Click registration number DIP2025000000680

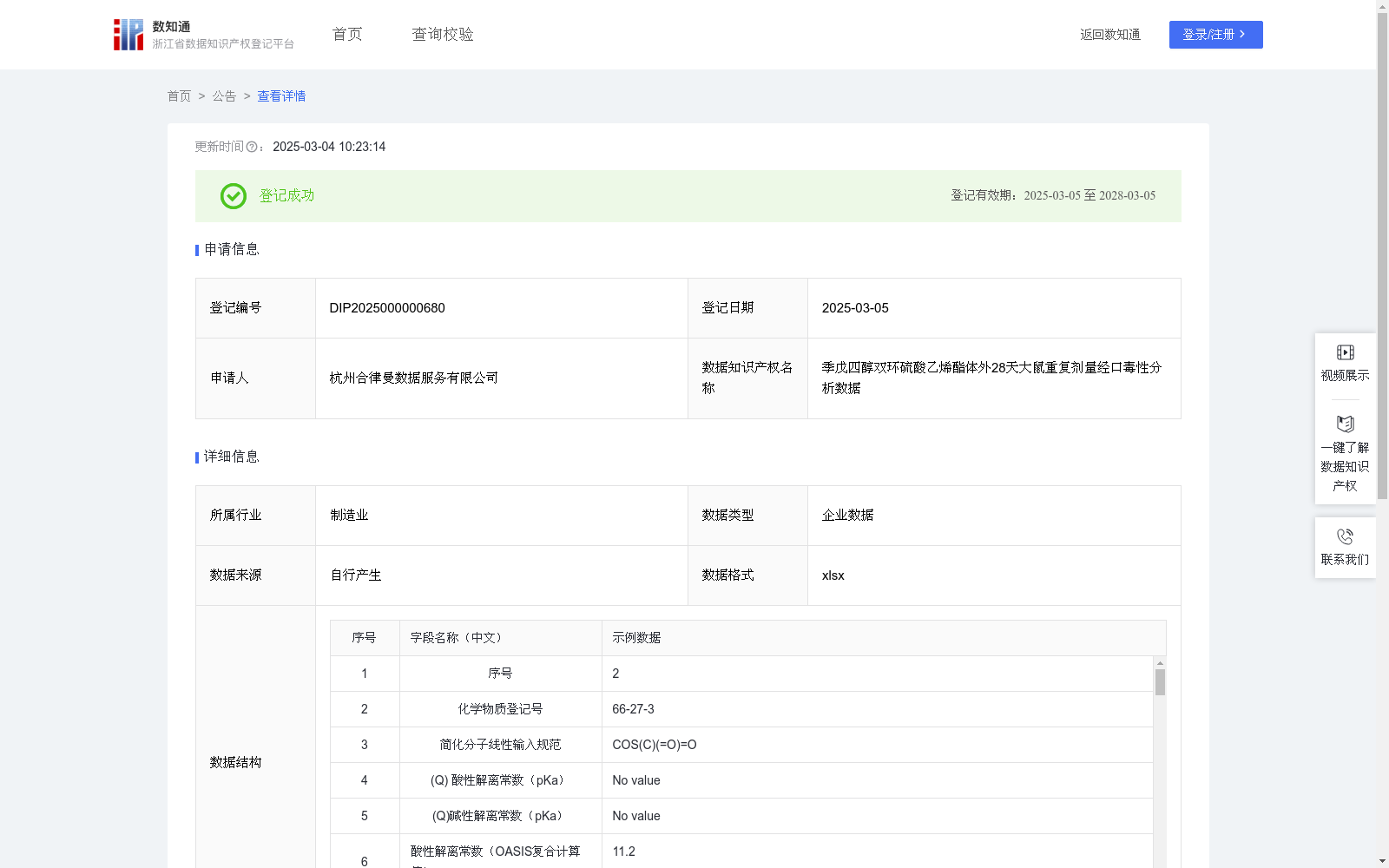point(387,308)
